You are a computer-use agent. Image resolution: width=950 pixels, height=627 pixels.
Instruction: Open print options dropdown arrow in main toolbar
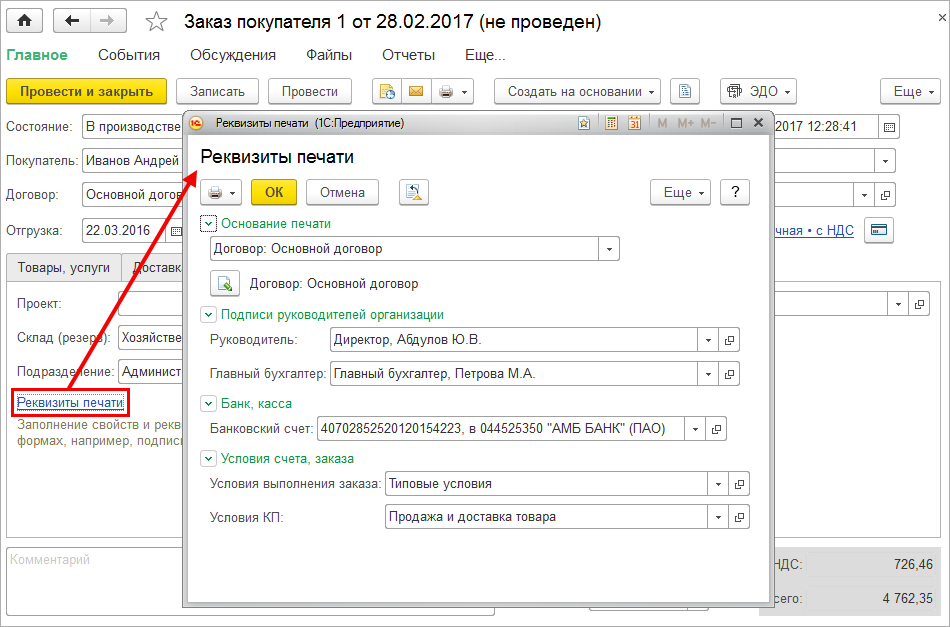point(465,92)
